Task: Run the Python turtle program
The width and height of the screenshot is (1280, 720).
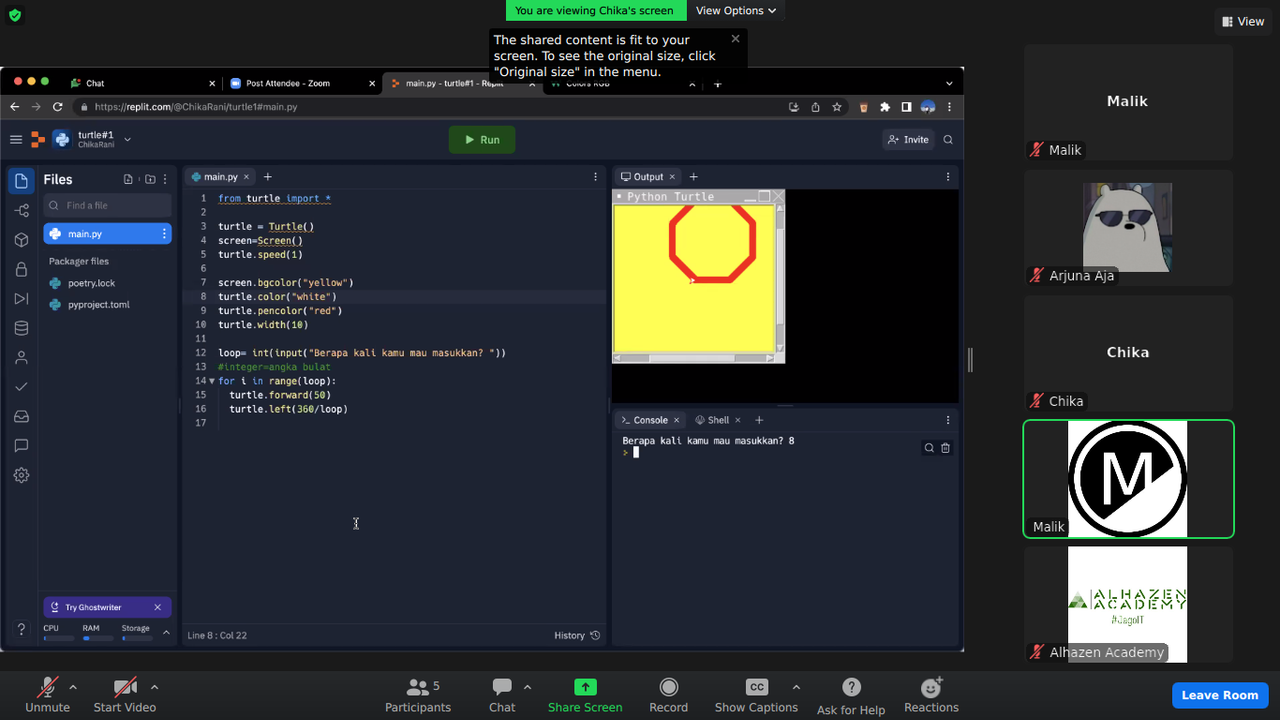Action: 482,140
